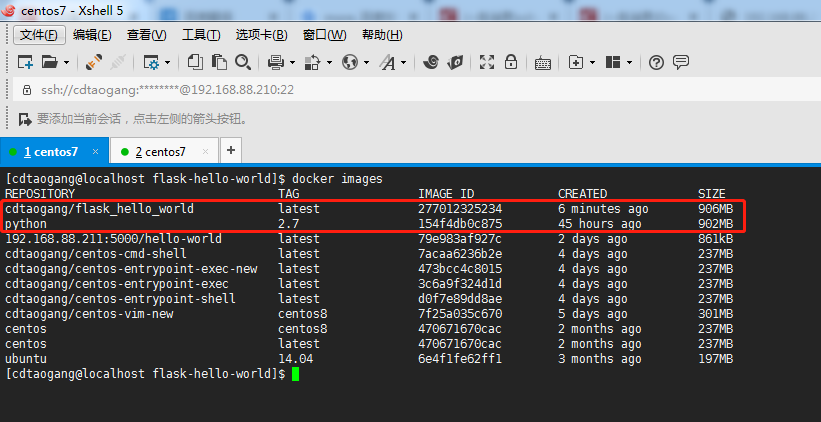Switch to the 1 centos7 tab
821x422 pixels.
click(x=51, y=152)
